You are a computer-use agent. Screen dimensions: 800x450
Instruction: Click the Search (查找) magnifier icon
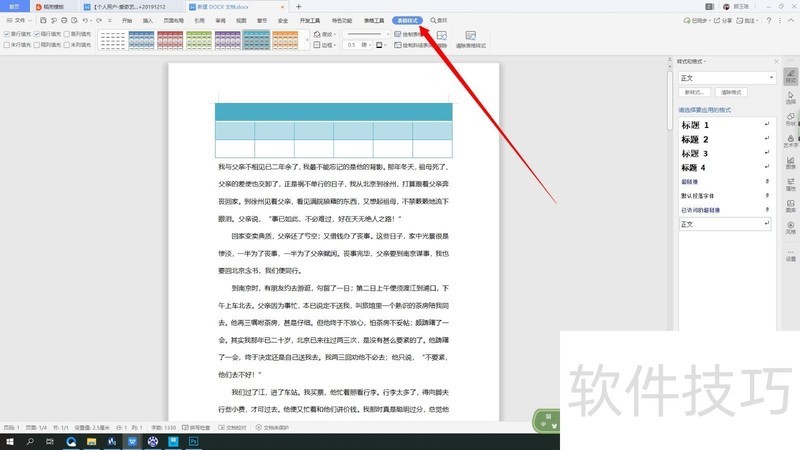click(x=433, y=20)
